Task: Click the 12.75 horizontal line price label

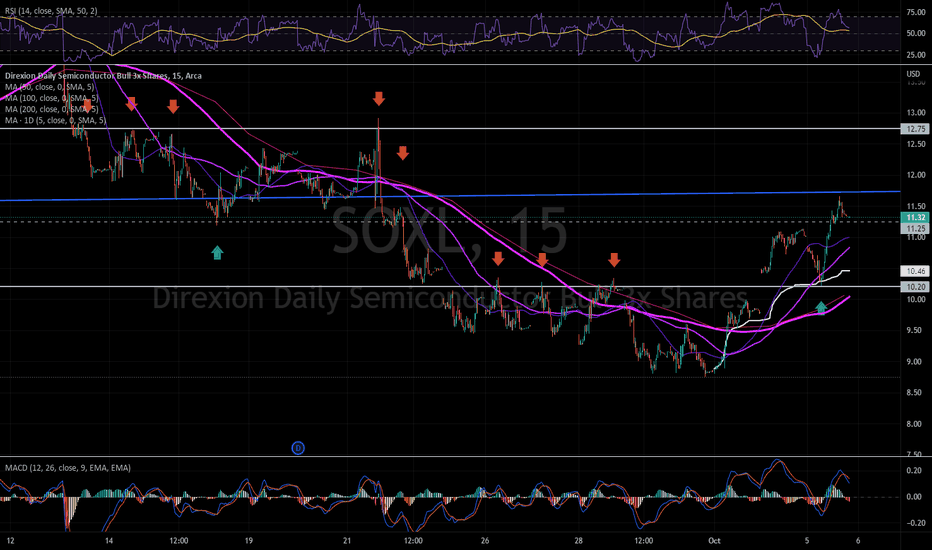Action: coord(914,128)
